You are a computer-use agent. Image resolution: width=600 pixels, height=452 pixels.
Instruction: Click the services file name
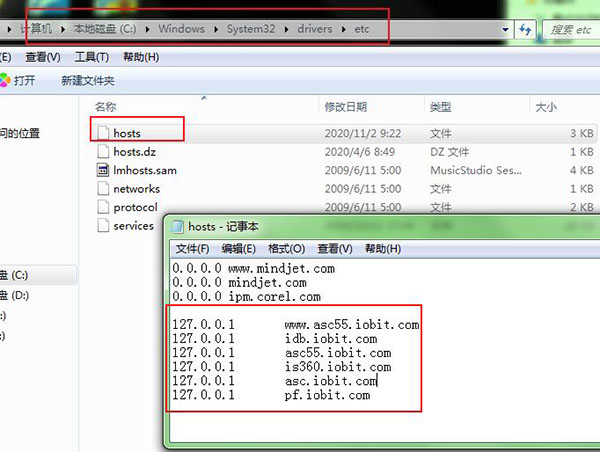(134, 226)
